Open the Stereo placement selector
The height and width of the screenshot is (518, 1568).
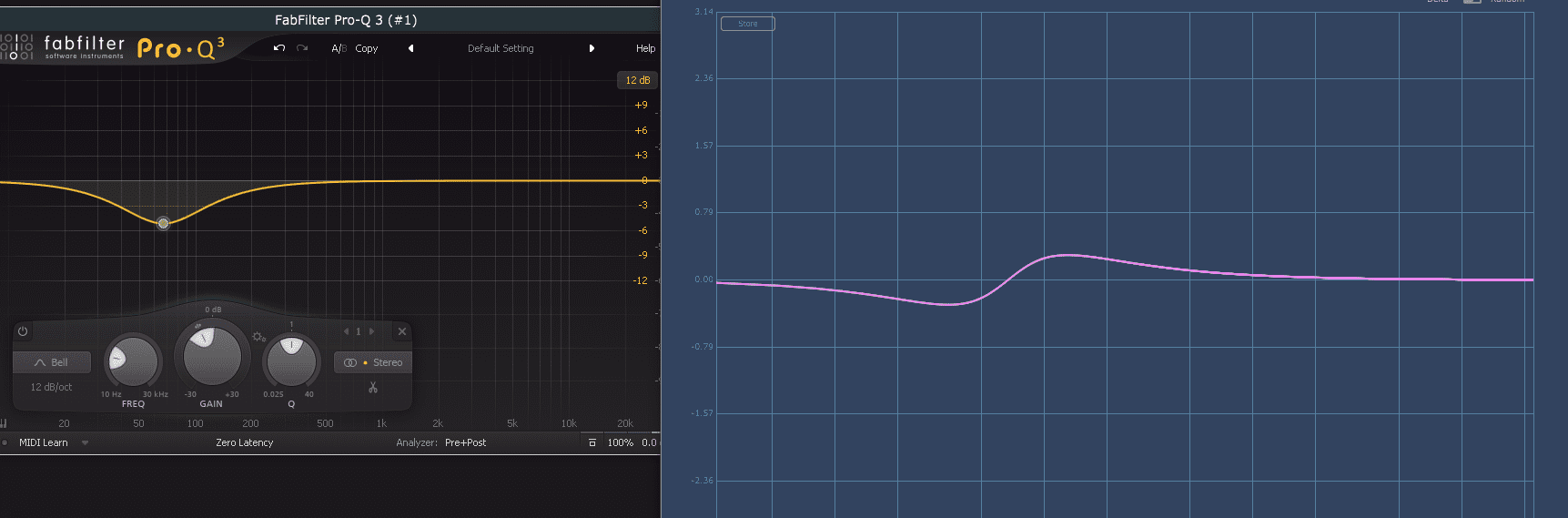pos(373,362)
